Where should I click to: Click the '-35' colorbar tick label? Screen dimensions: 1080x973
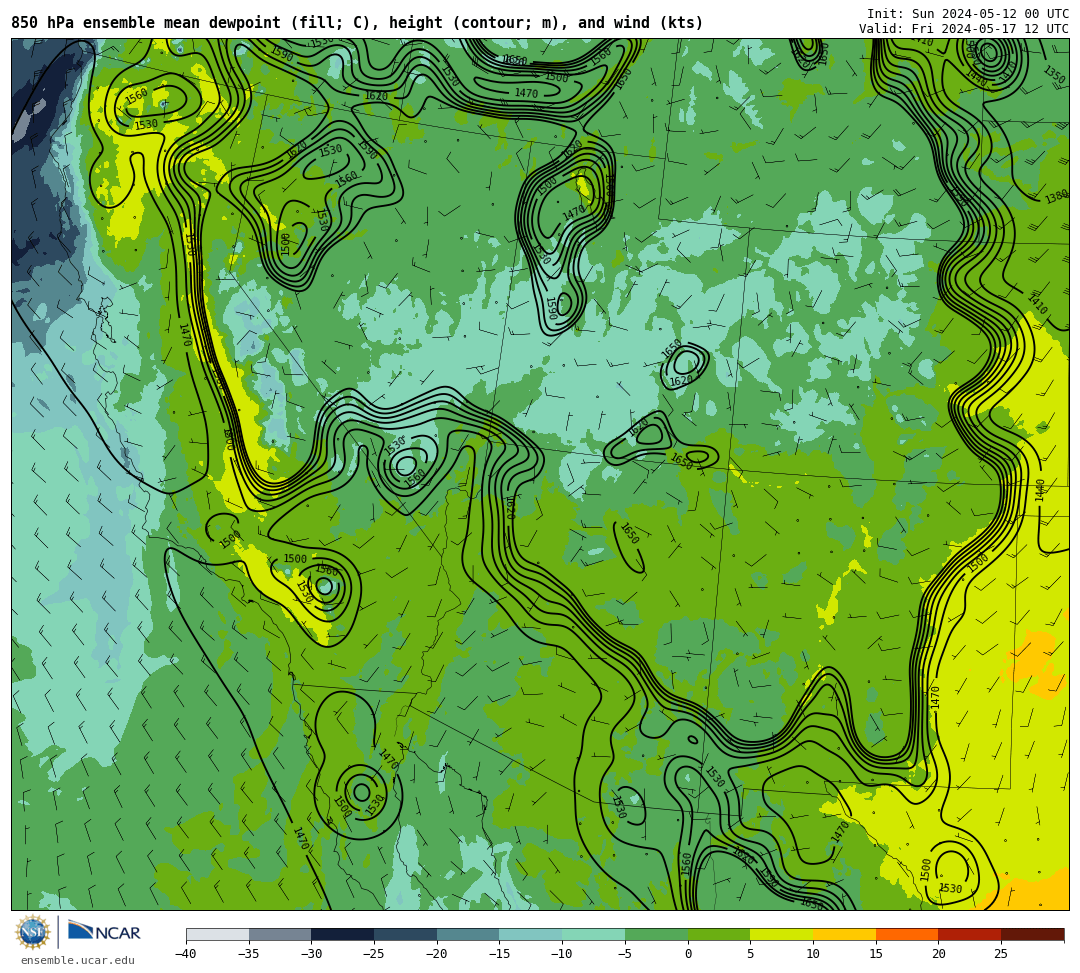coord(249,954)
